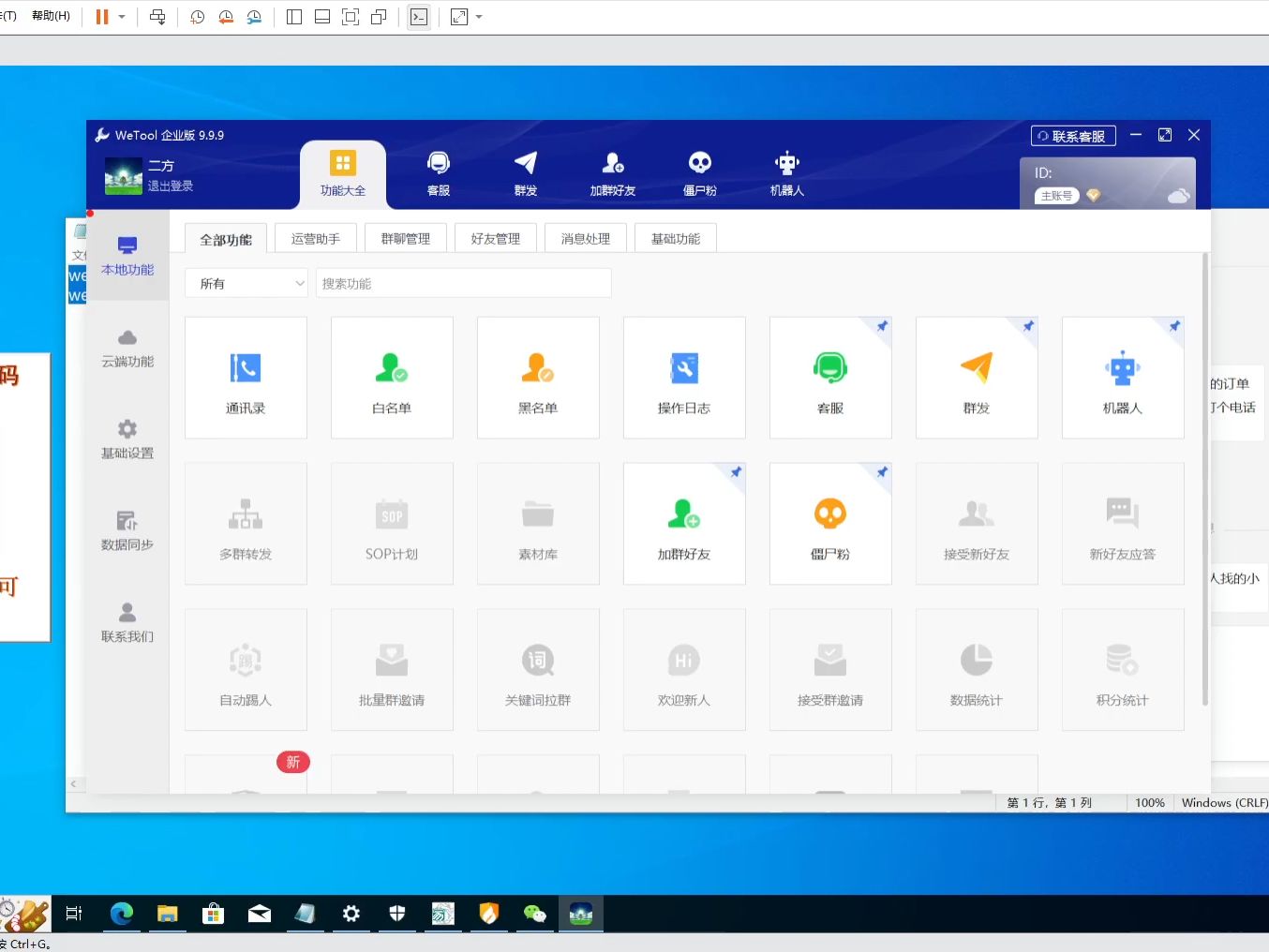Open the console view toolbar icon
The height and width of the screenshot is (952, 1269).
point(419,17)
